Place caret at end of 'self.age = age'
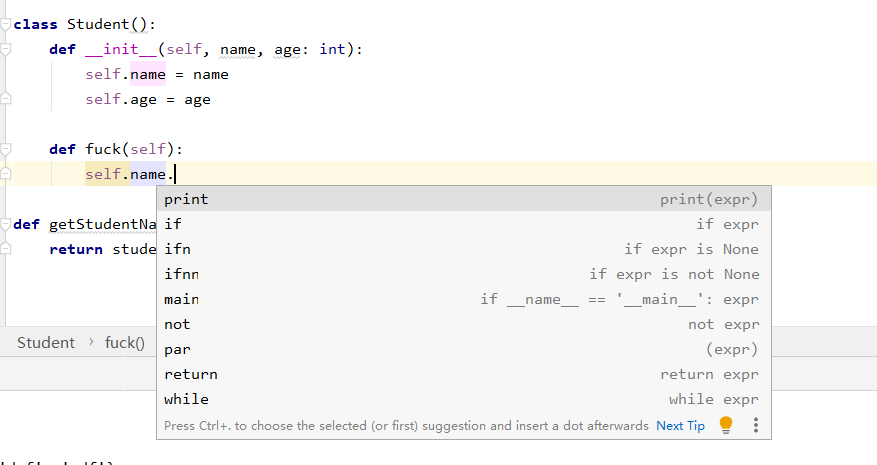The image size is (877, 465). 211,99
